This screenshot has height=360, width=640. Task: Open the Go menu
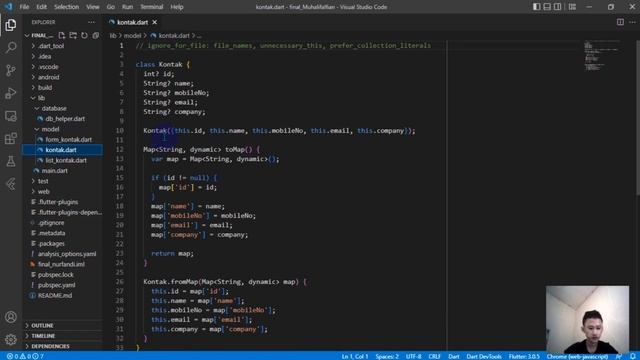(111, 7)
